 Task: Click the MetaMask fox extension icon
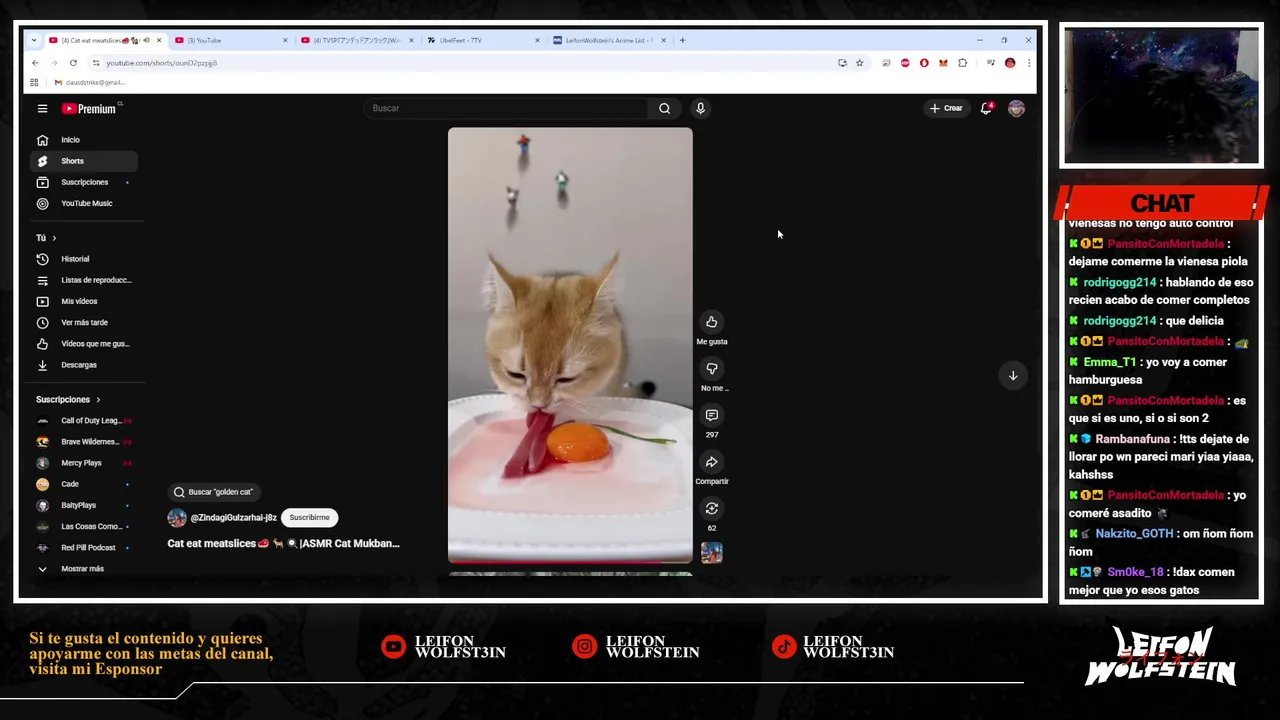pyautogui.click(x=943, y=63)
